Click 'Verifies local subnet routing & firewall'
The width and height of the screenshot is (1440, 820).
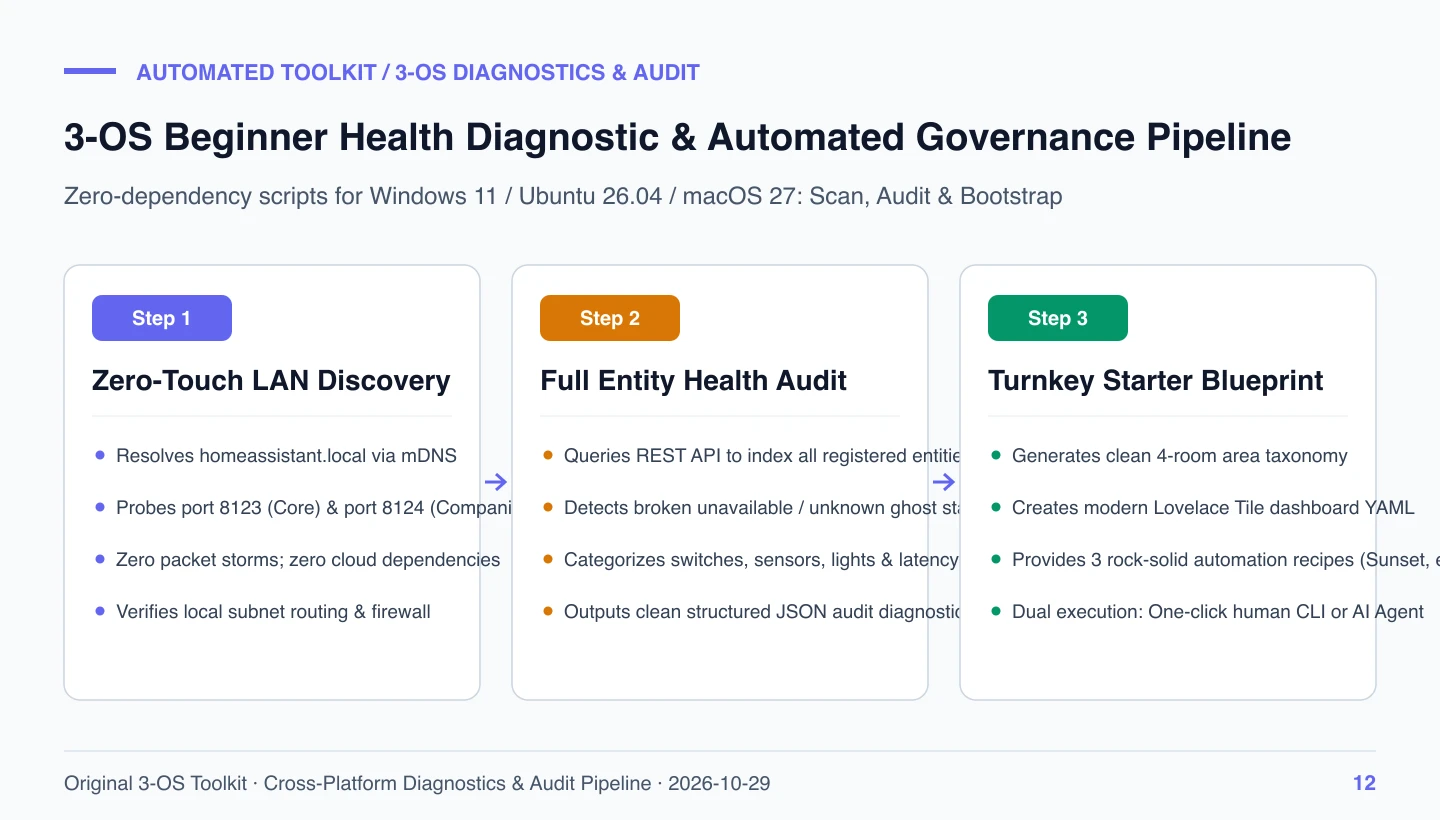[x=273, y=612]
